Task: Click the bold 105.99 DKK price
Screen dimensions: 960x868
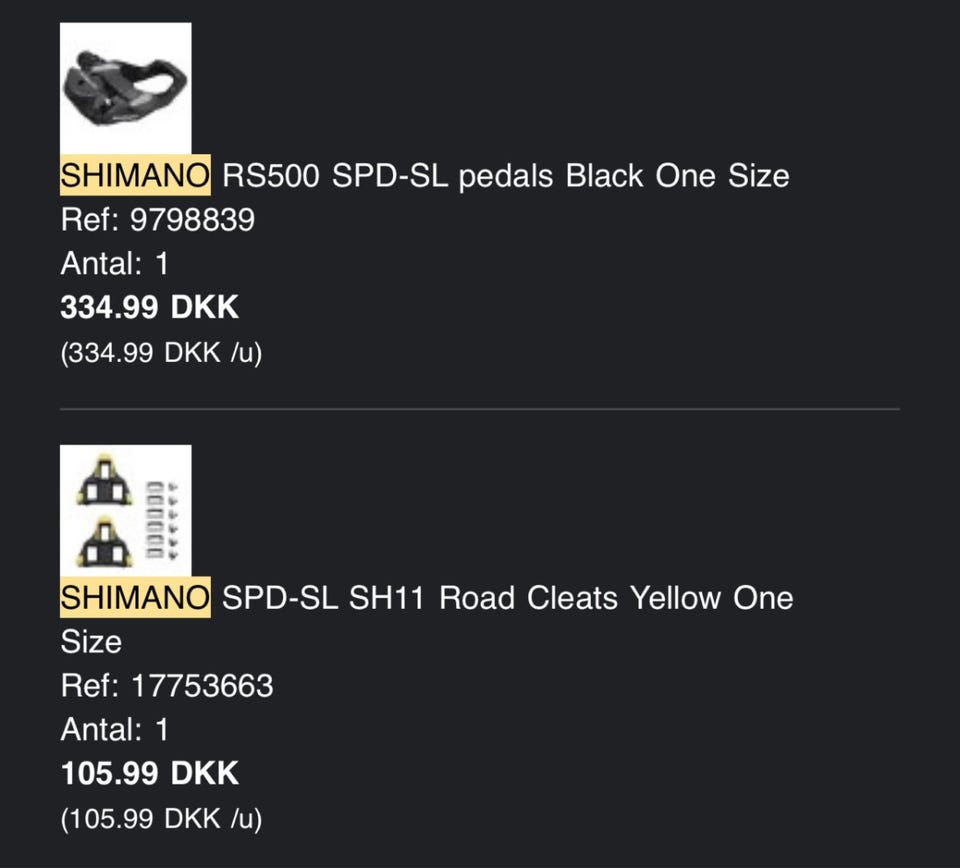Action: [x=150, y=773]
